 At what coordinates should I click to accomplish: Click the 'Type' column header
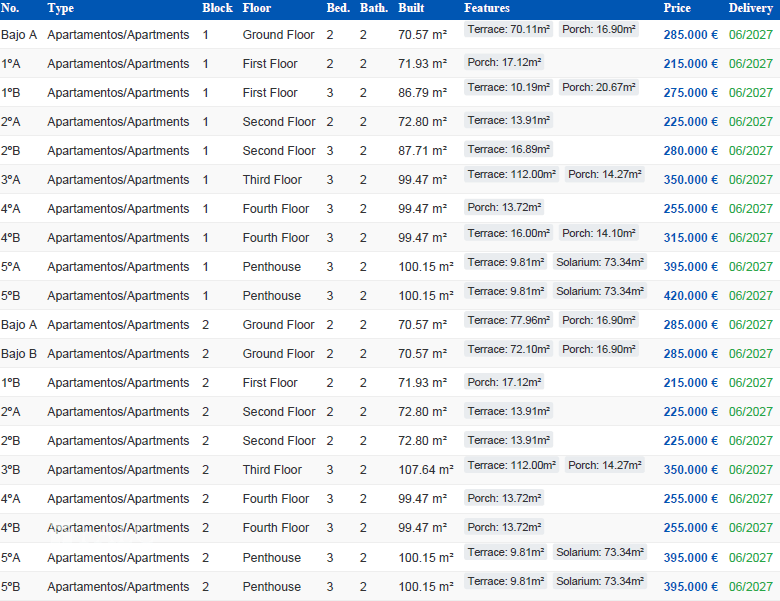[x=60, y=8]
